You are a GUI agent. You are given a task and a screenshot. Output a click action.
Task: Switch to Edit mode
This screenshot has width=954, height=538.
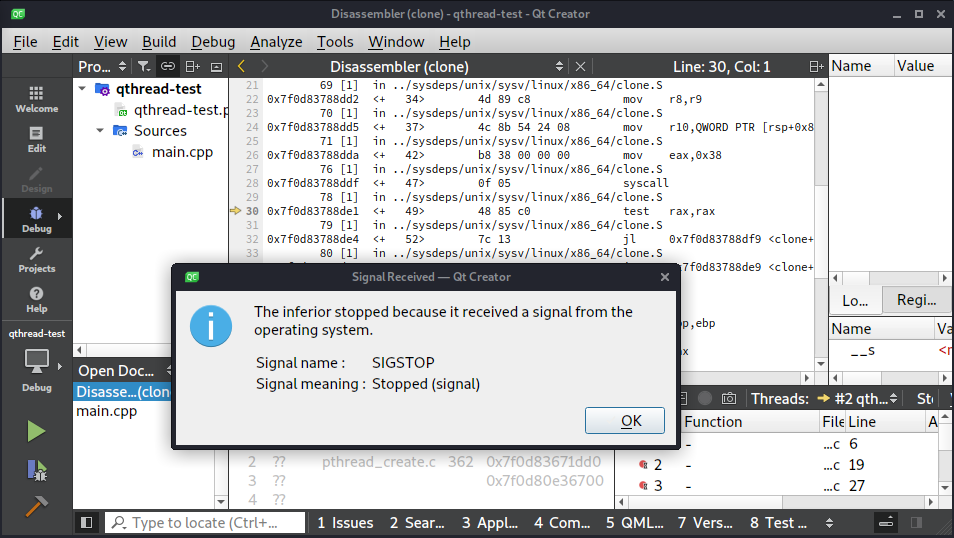coord(36,138)
